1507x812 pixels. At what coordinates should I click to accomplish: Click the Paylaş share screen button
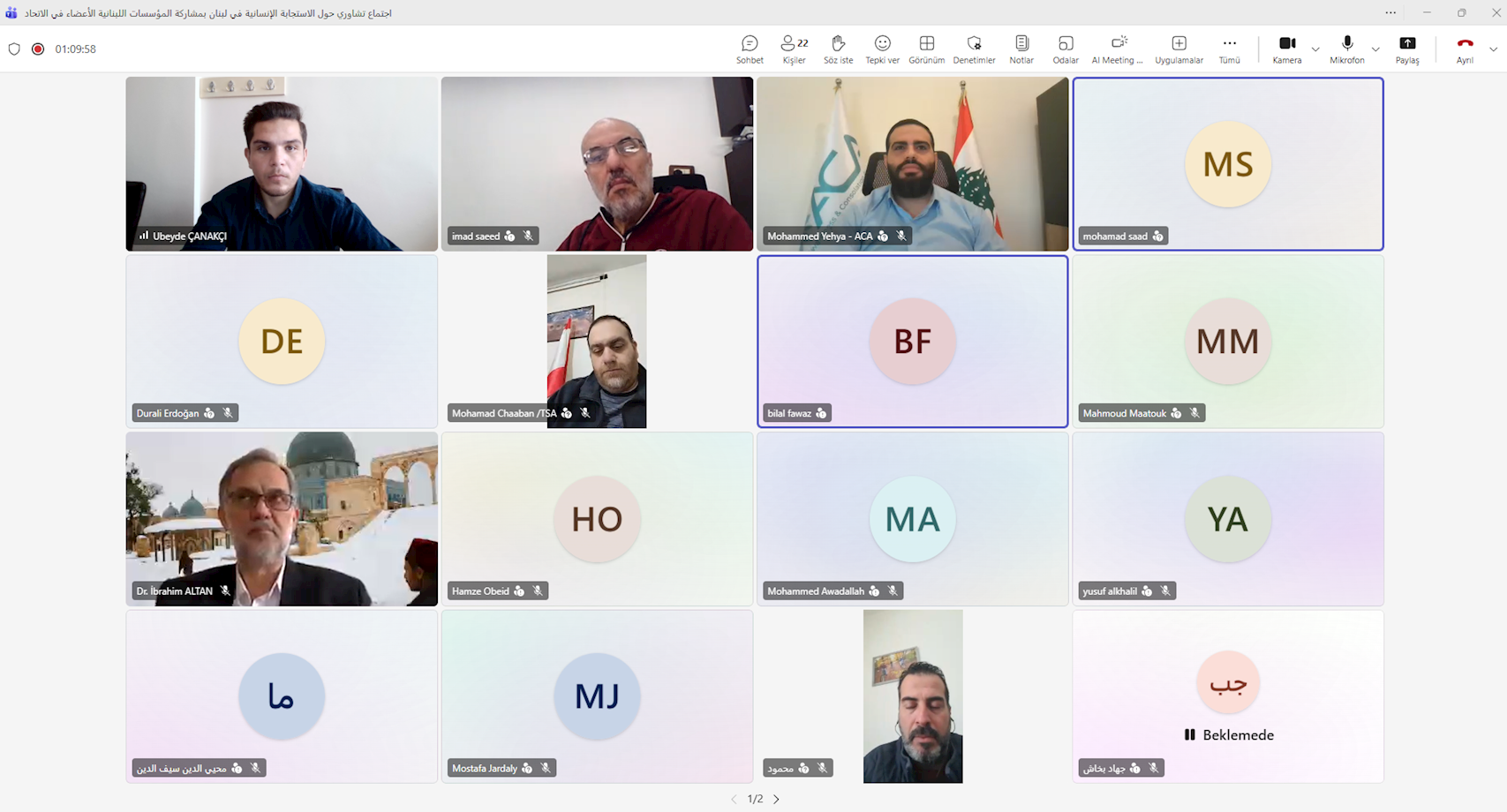1407,49
